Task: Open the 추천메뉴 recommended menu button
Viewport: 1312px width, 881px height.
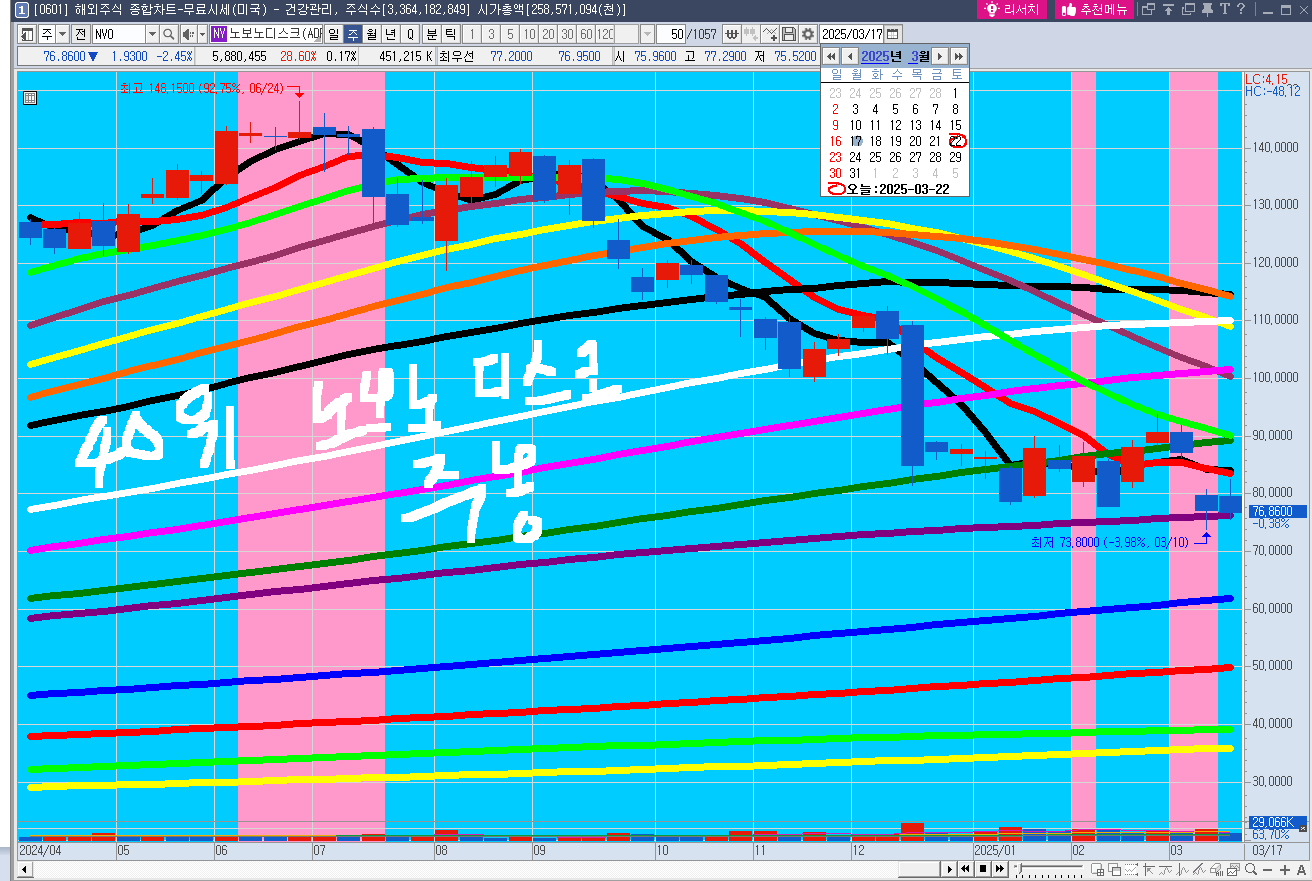Action: coord(1094,10)
